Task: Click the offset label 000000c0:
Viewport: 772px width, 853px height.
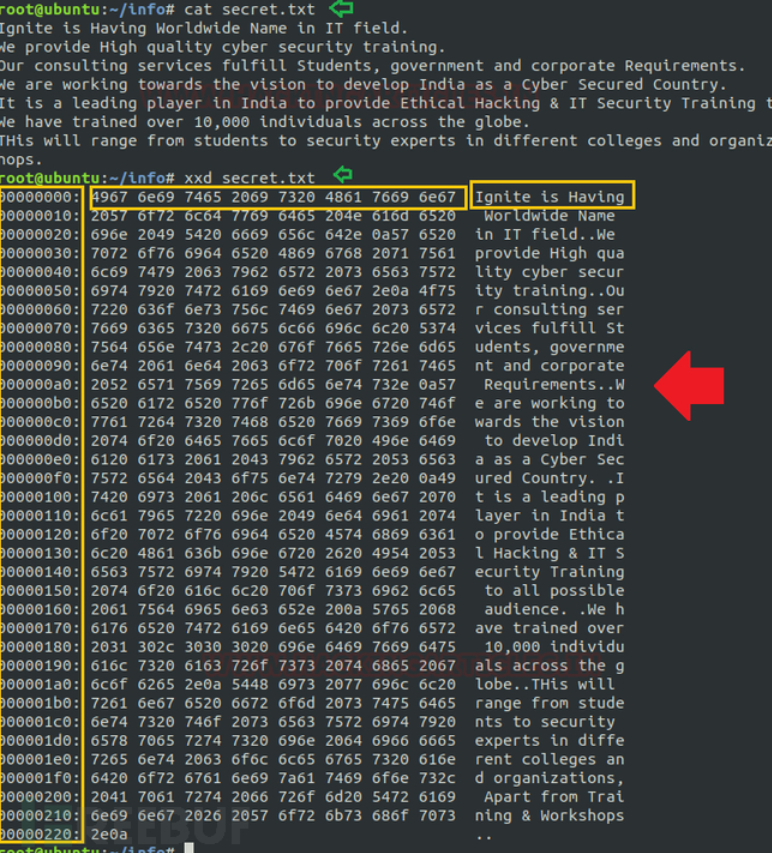Action: [39, 422]
